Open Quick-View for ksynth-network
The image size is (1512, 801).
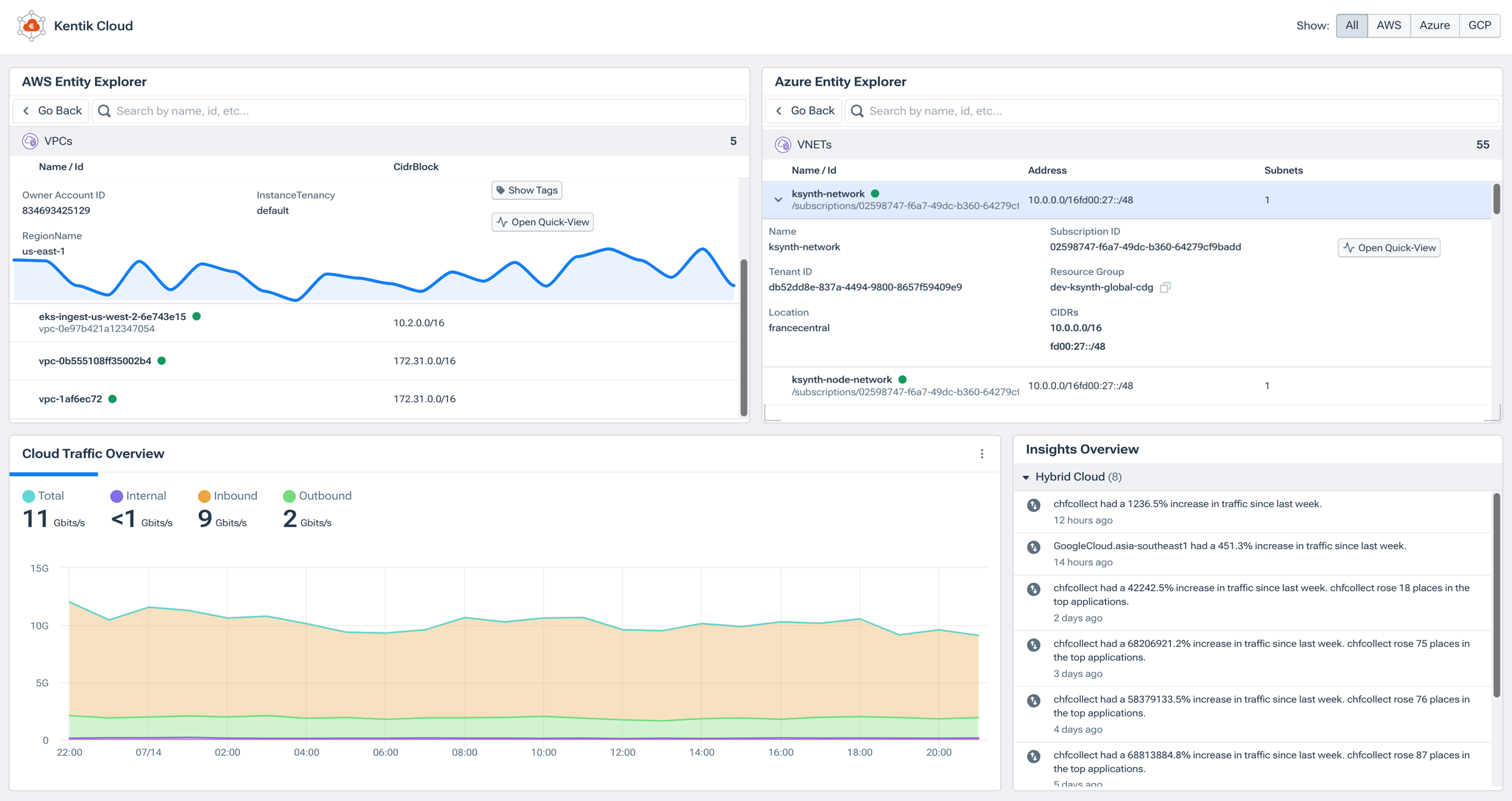pyautogui.click(x=1389, y=248)
